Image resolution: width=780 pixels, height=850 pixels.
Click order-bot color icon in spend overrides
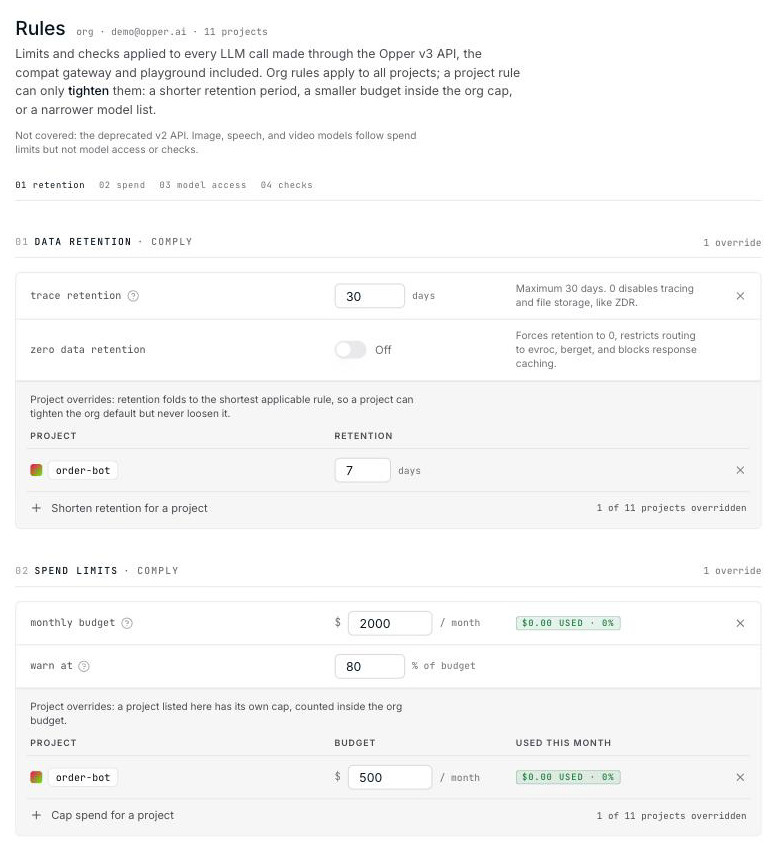(36, 777)
